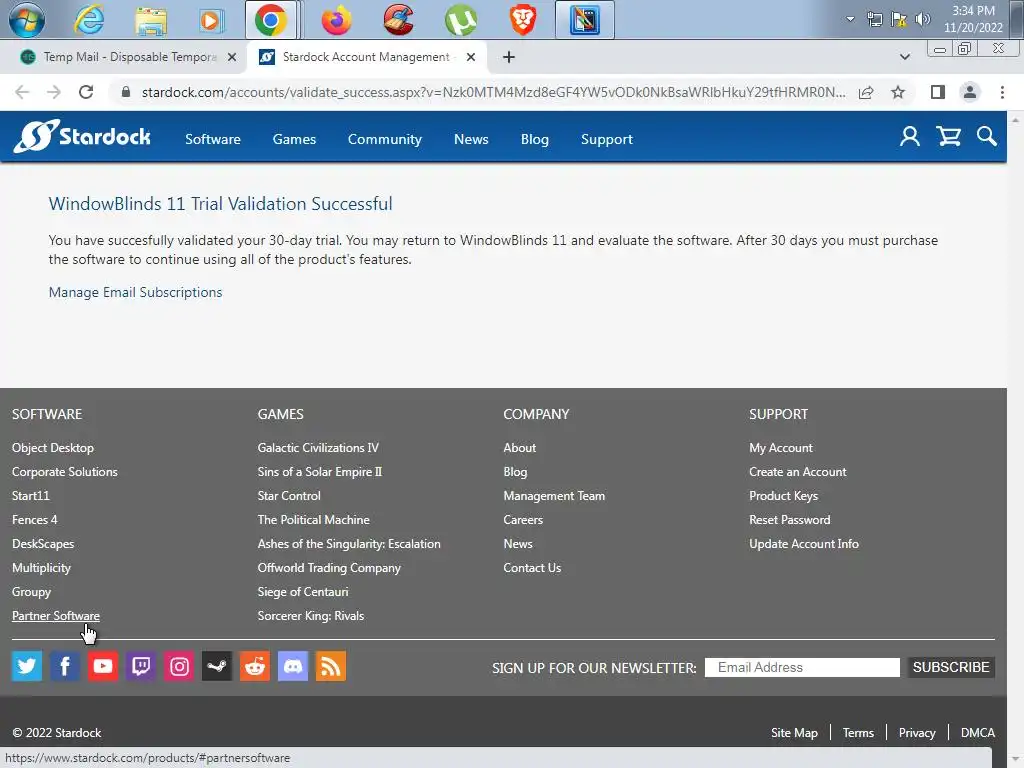Open the Privacy footer link
The image size is (1024, 768).
(x=917, y=733)
